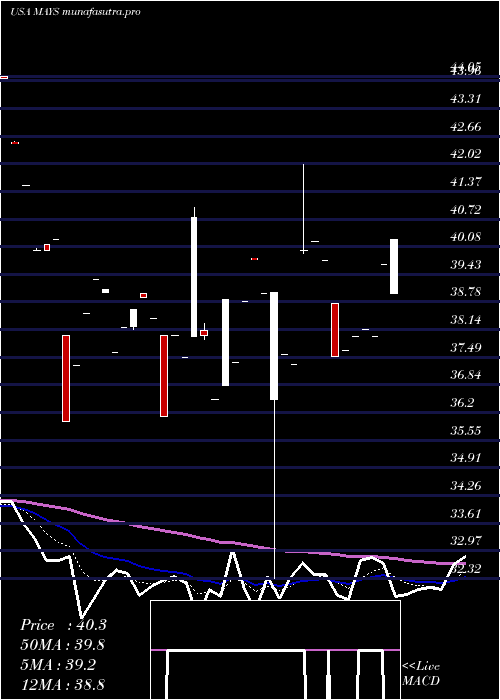Viewport: 500px width, 700px height.
Task: Click the 'USA MAYS' chart title
Action: pos(35,12)
